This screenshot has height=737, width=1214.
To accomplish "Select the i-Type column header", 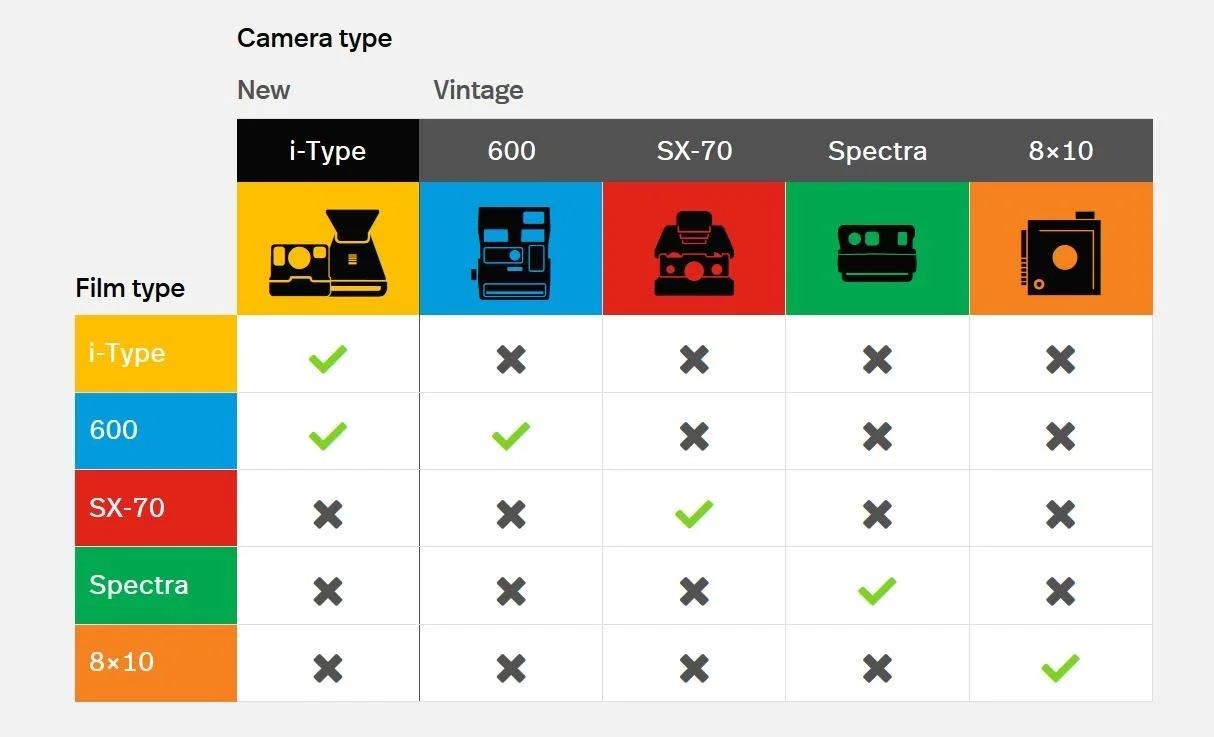I will [x=327, y=151].
